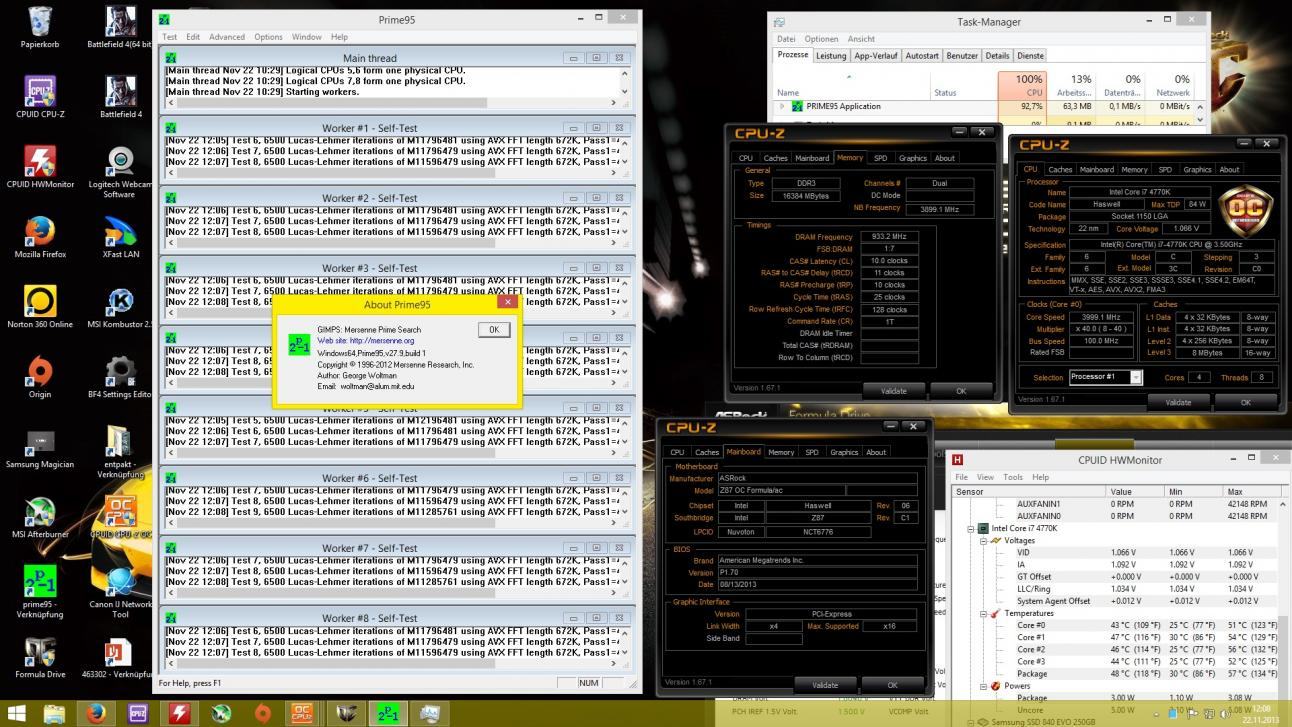Open the BF4 Settings Editor desktop icon
The width and height of the screenshot is (1292, 727).
click(x=120, y=377)
